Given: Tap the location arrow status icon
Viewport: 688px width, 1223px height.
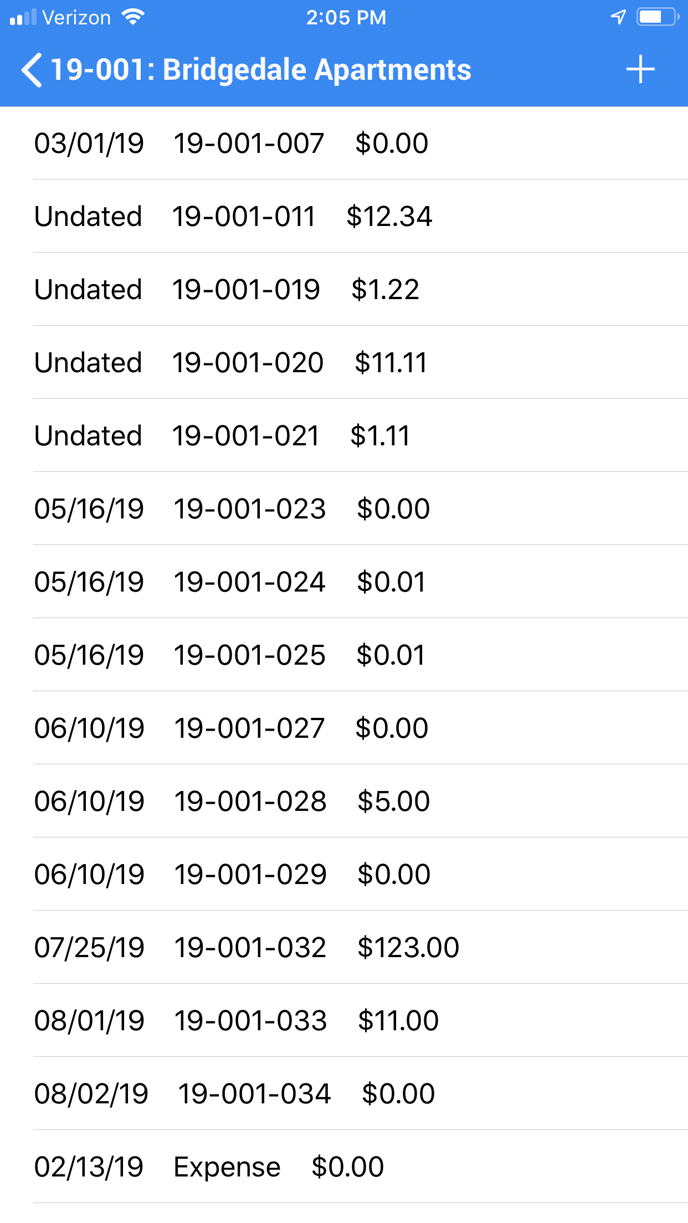Looking at the screenshot, I should tap(619, 18).
